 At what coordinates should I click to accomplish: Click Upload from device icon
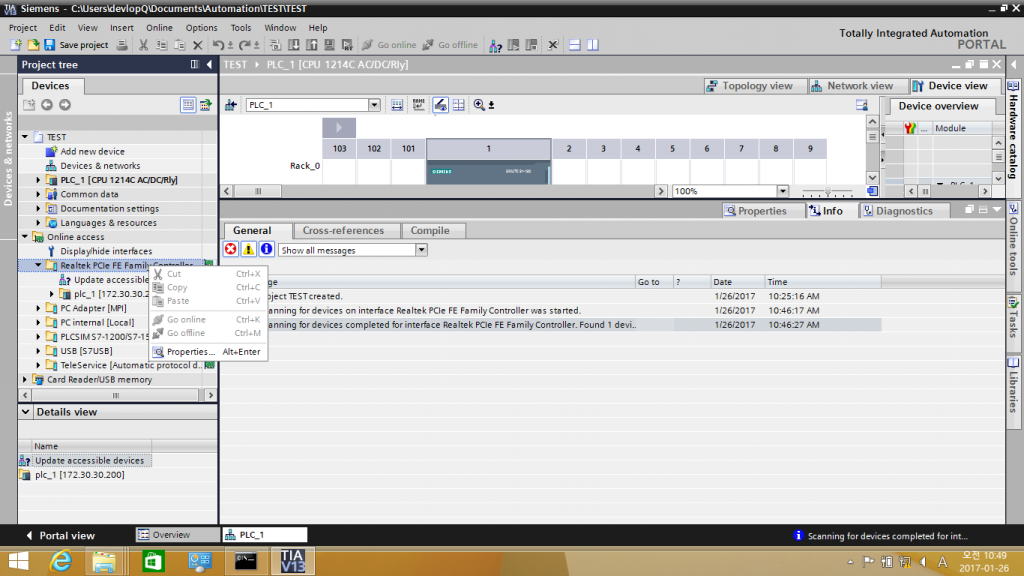(312, 45)
